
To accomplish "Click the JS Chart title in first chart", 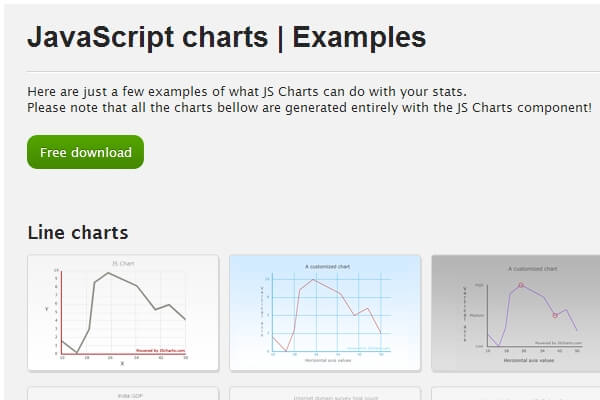I will [122, 263].
